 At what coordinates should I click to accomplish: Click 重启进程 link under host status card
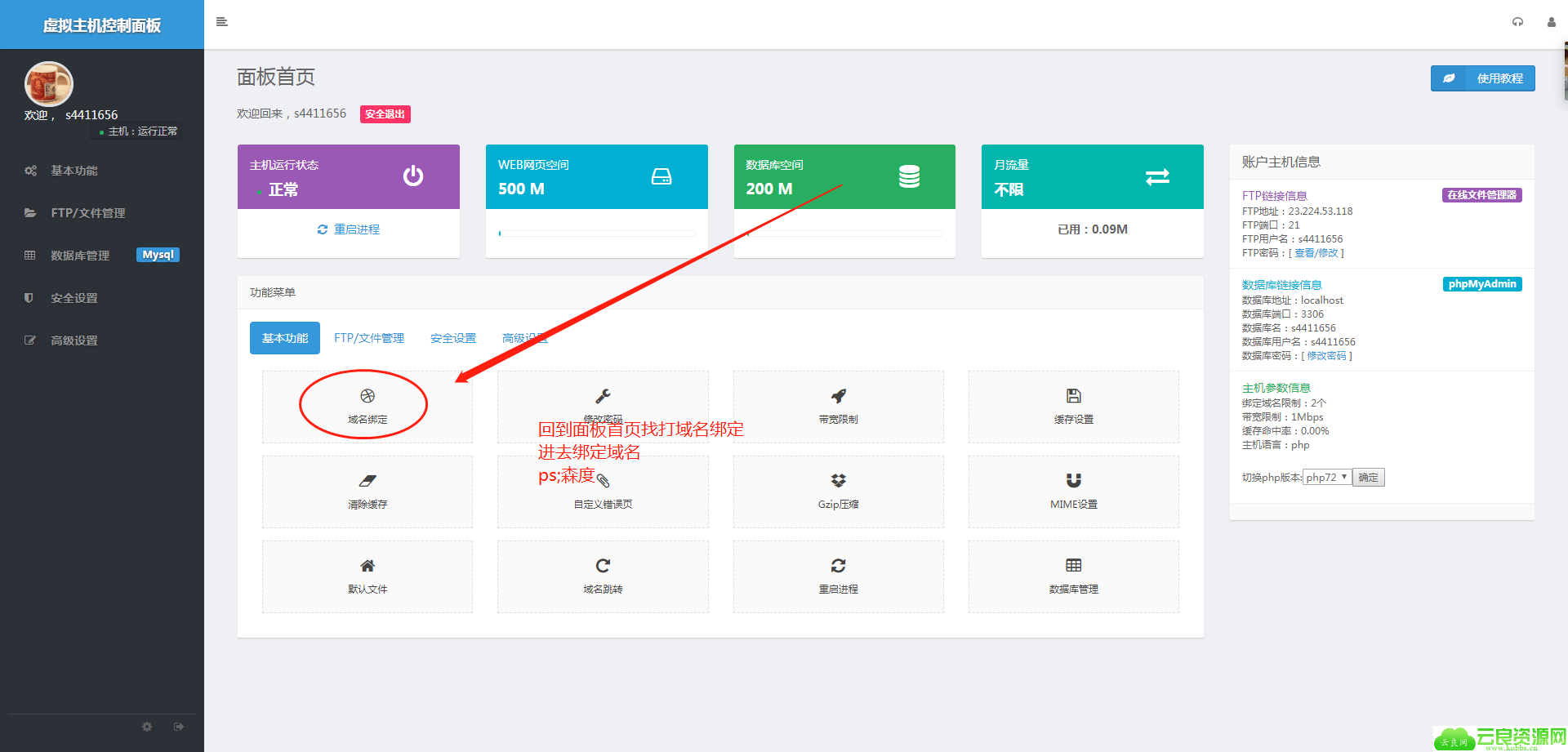[349, 229]
